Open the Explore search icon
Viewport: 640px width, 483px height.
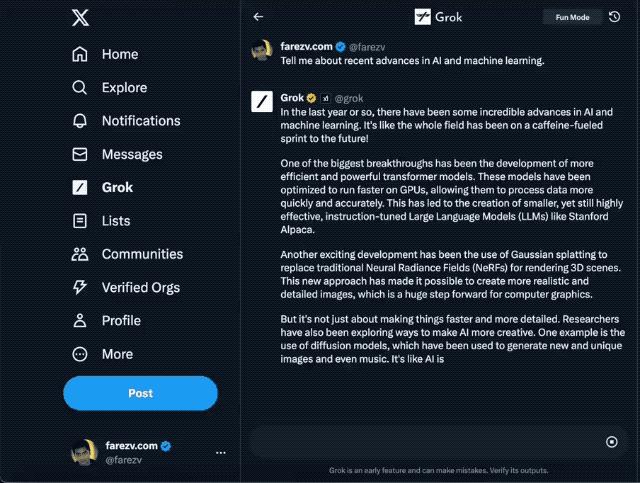pos(81,88)
